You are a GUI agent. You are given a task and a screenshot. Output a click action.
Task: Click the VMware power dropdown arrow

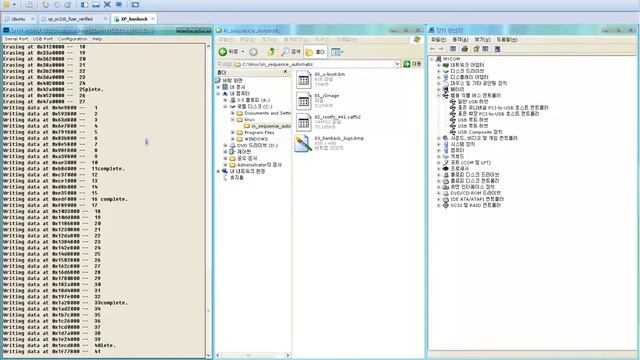pos(14,4)
